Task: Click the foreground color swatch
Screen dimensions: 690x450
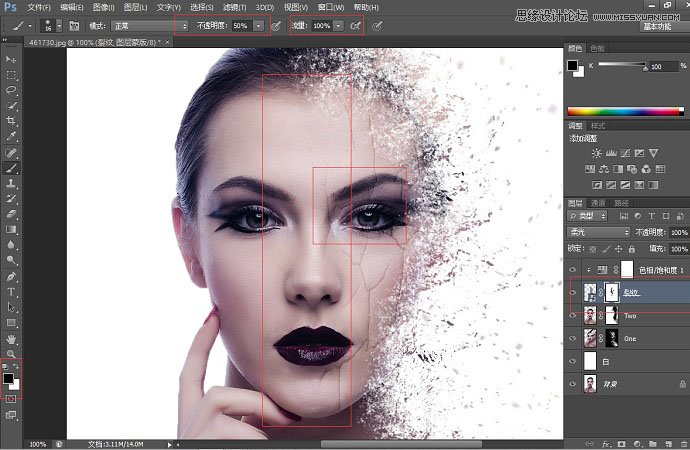Action: (10, 379)
